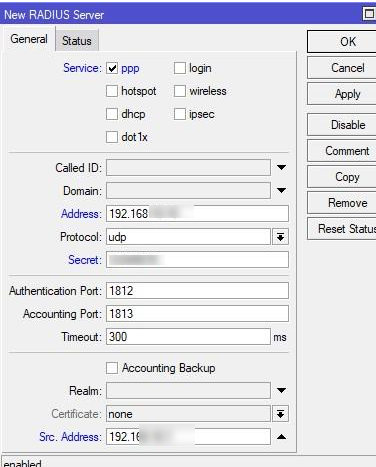
Task: Click the Comment button
Action: tap(342, 151)
